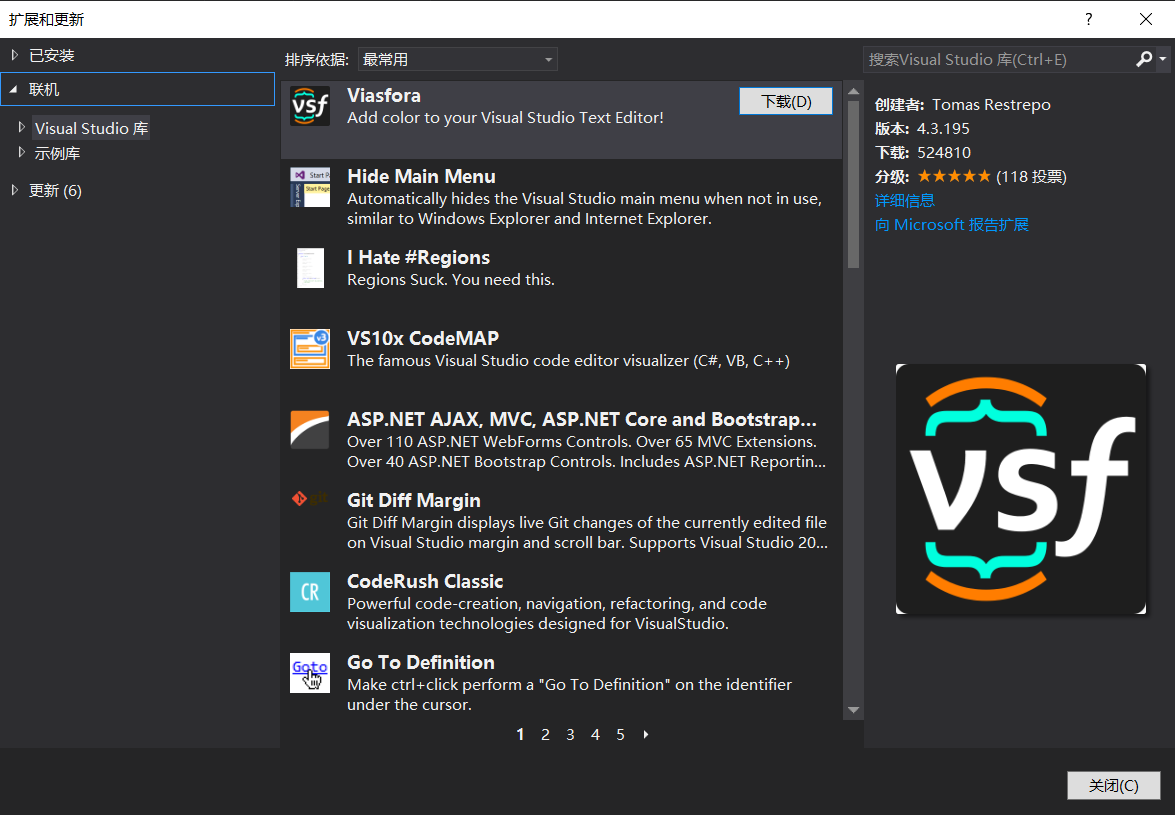Collapse the 联机 tree node
Viewport: 1175px width, 815px height.
[x=13, y=89]
